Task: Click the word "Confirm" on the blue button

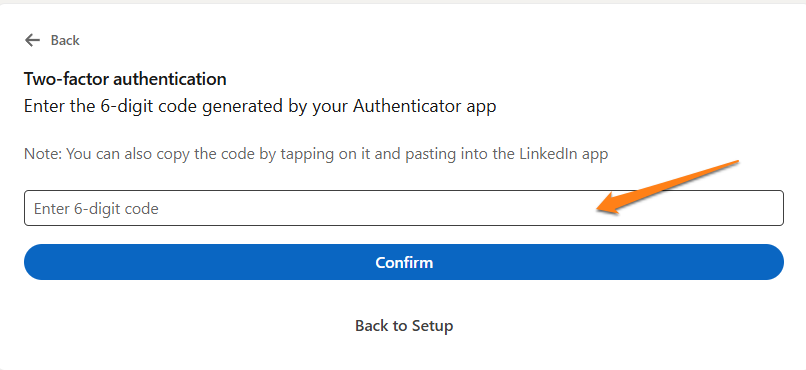Action: click(404, 263)
